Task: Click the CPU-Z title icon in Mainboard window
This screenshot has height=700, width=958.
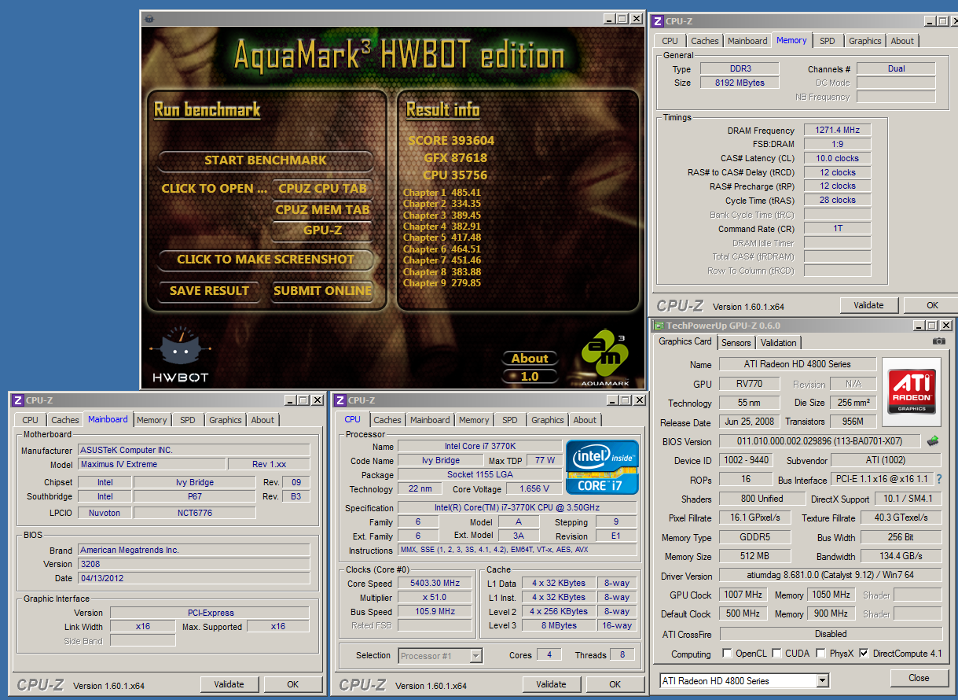Action: point(18,400)
